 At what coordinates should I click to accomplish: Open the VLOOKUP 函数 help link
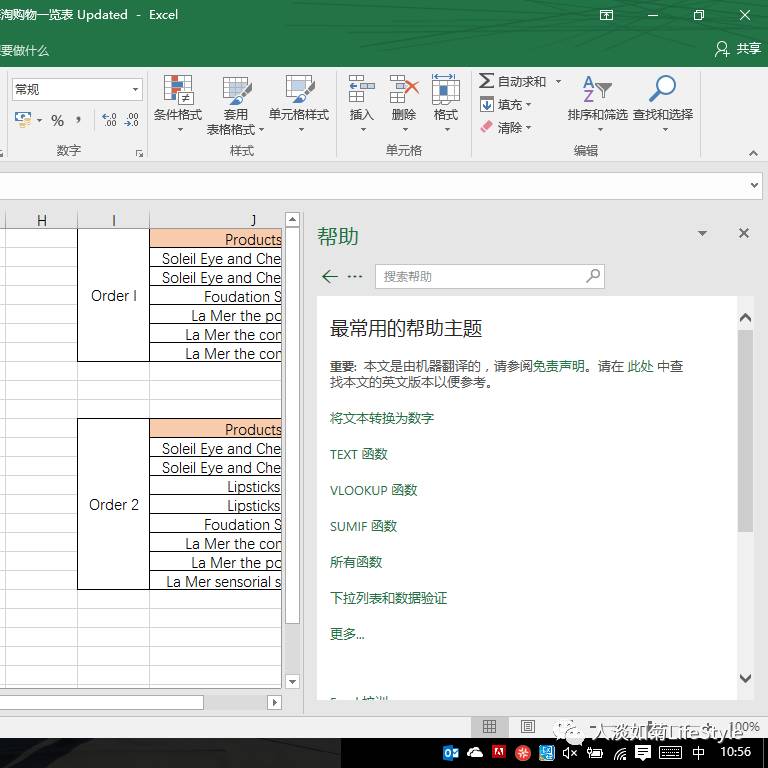pyautogui.click(x=373, y=490)
